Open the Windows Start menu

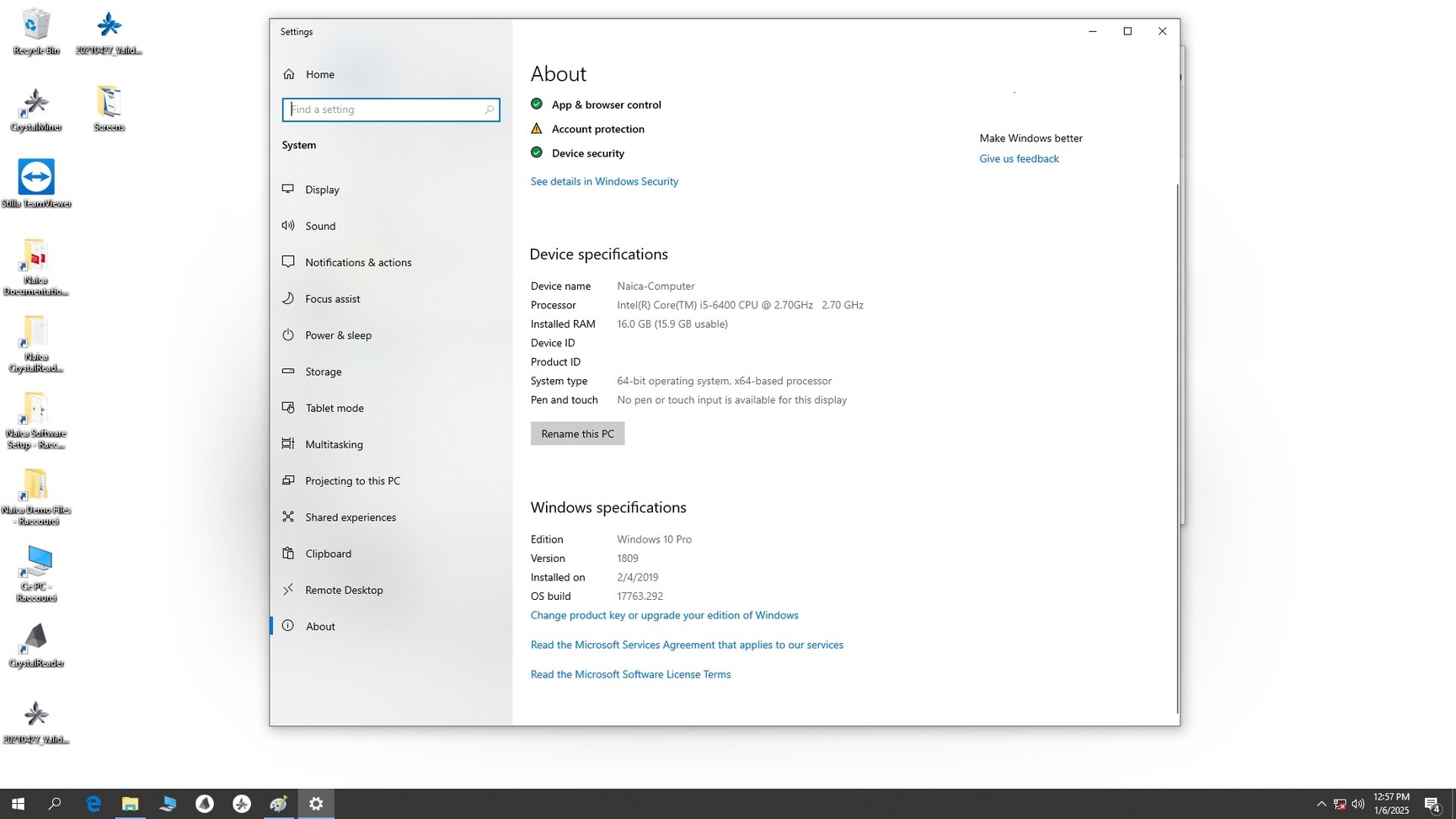coord(18,804)
